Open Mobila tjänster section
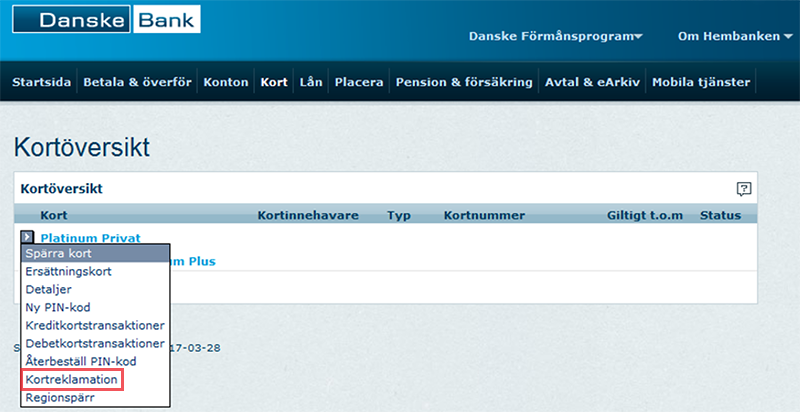800x412 pixels. pyautogui.click(x=701, y=82)
